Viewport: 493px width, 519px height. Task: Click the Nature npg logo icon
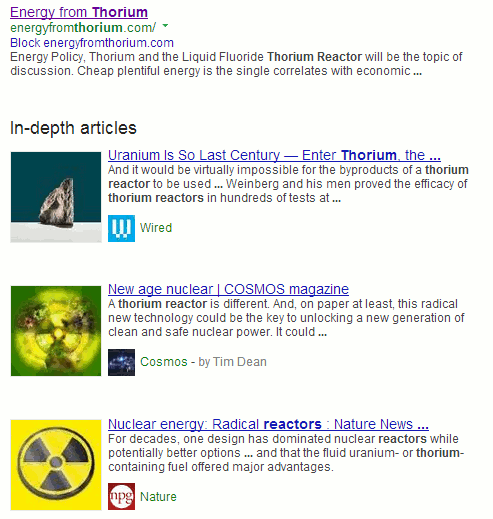coord(121,496)
